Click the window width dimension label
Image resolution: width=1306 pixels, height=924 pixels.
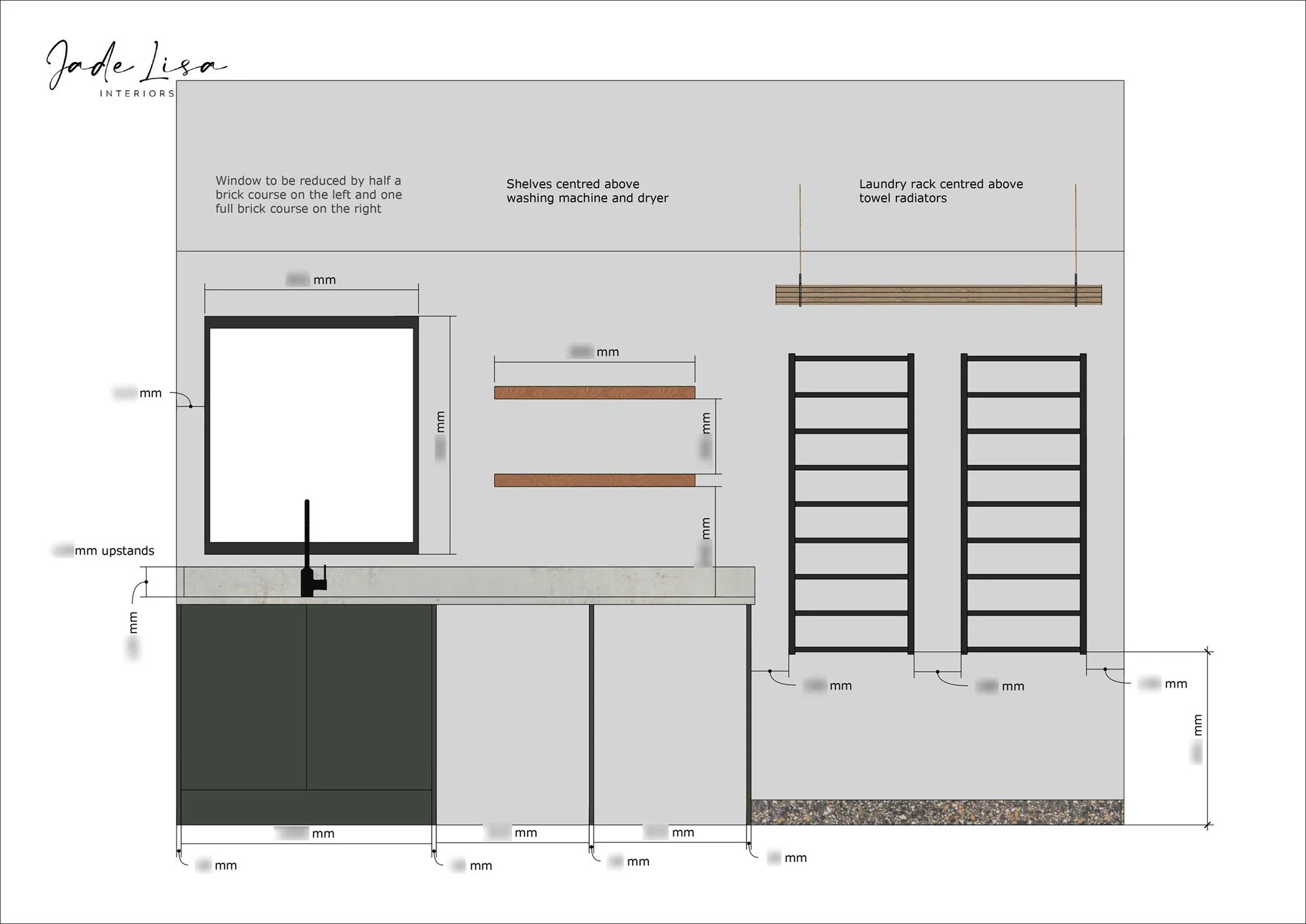click(311, 280)
